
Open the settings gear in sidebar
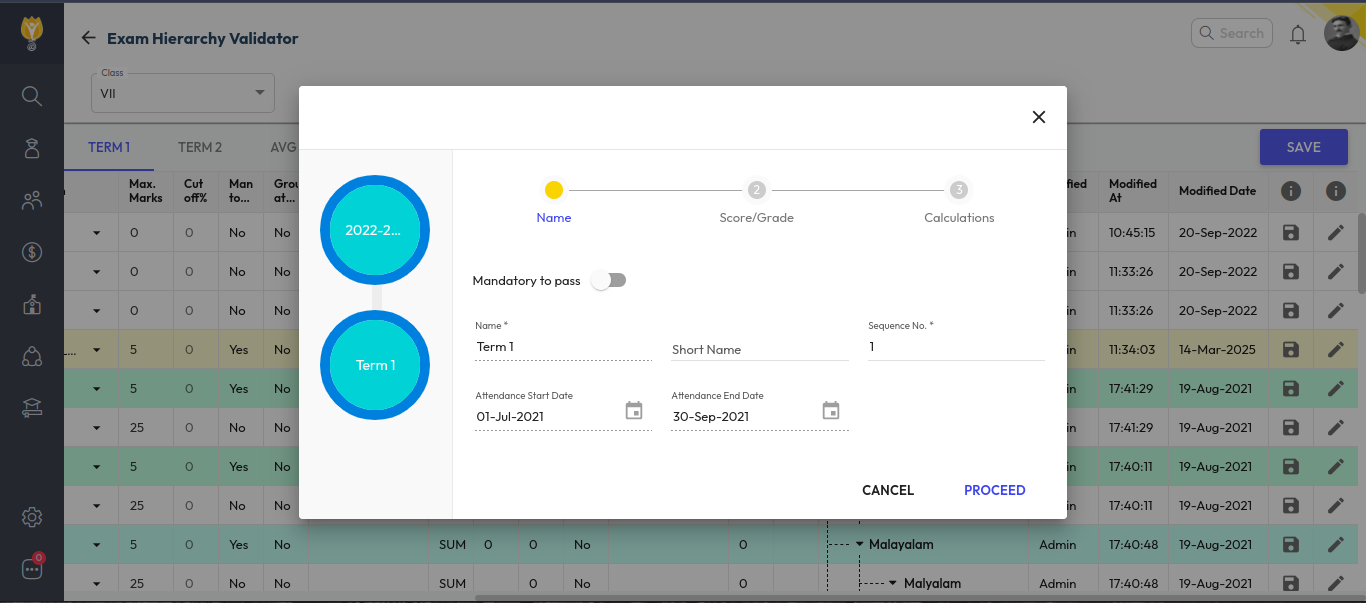(32, 517)
